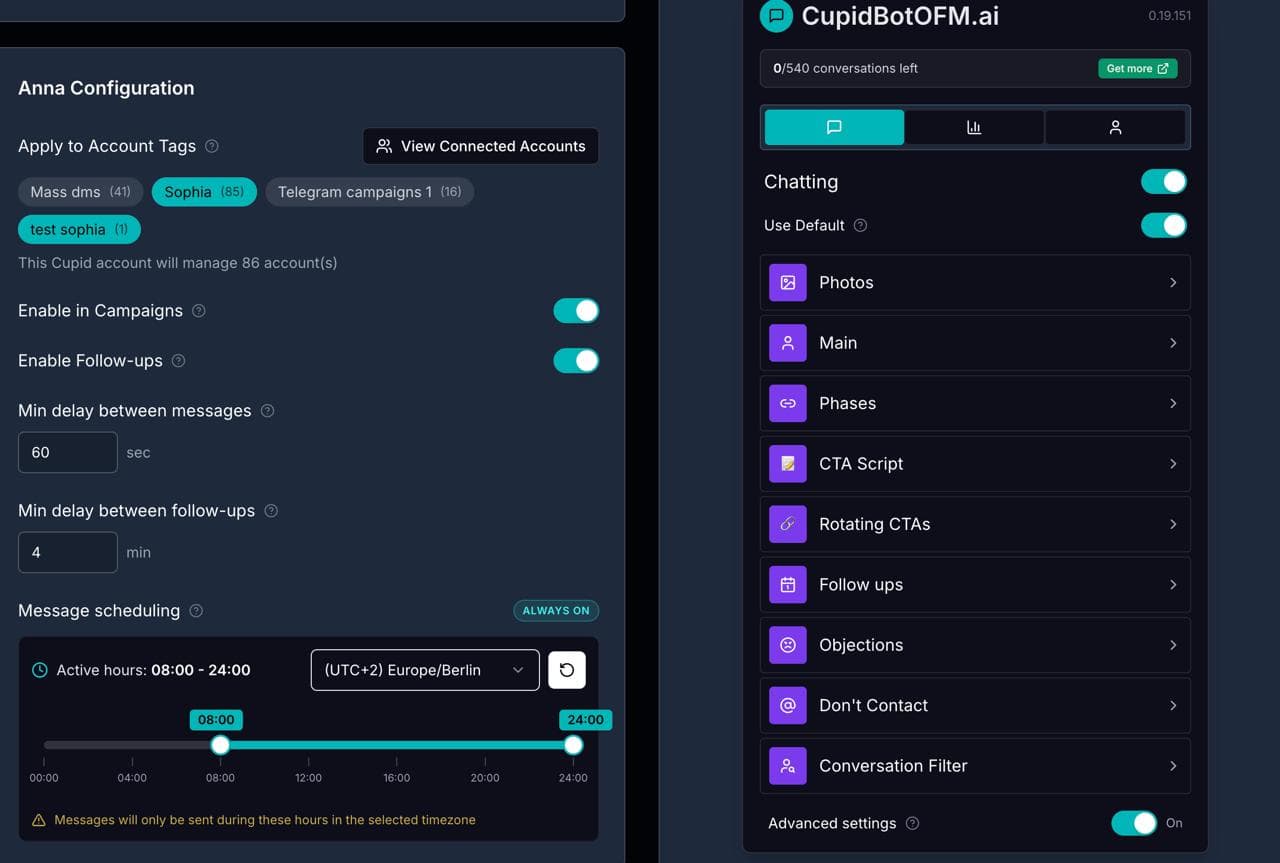Viewport: 1280px width, 863px height.
Task: Click the min delay between messages field
Action: [68, 452]
